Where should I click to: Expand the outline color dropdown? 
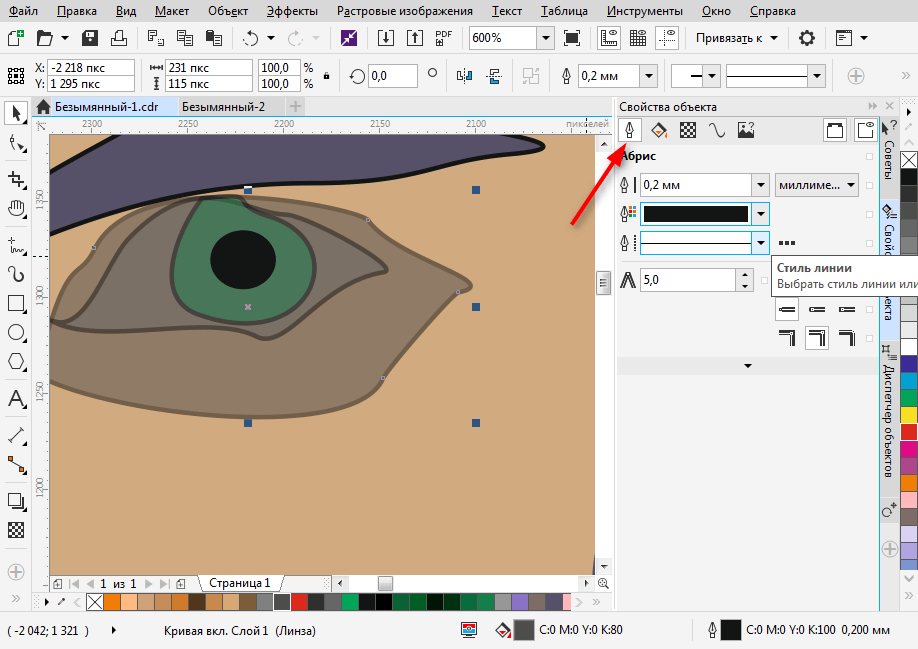point(761,214)
